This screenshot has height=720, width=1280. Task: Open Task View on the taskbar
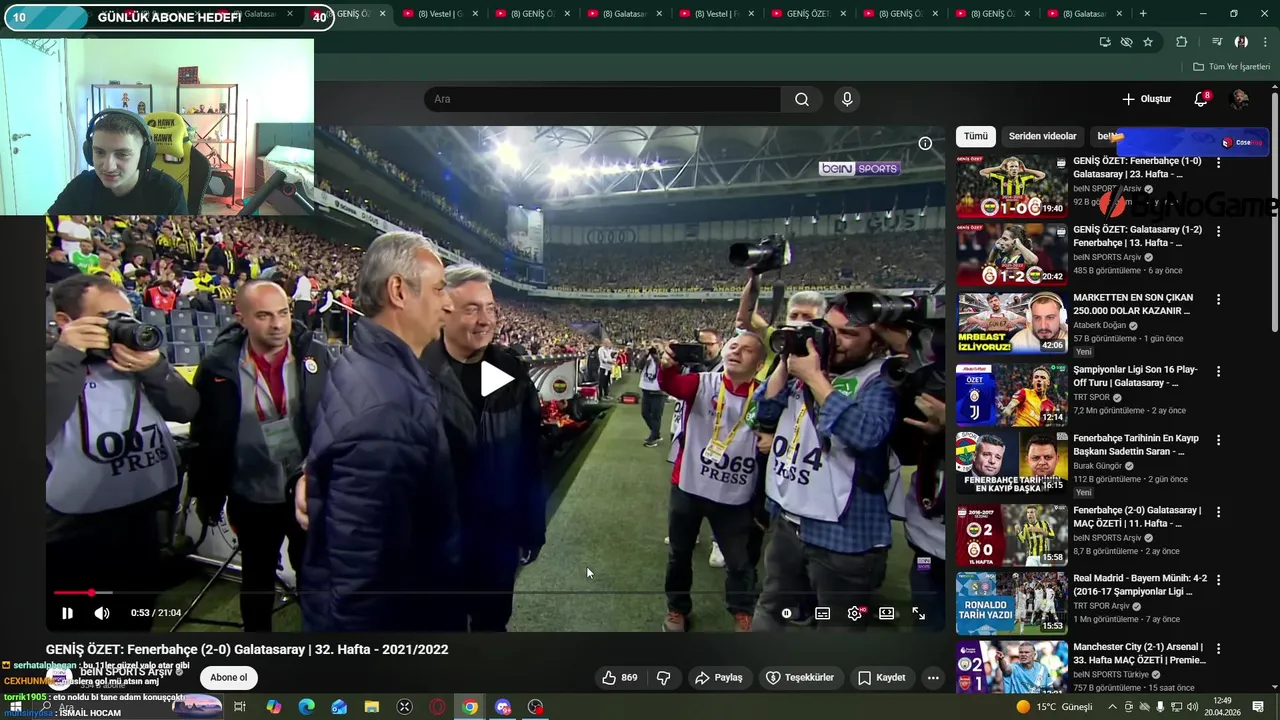point(240,707)
